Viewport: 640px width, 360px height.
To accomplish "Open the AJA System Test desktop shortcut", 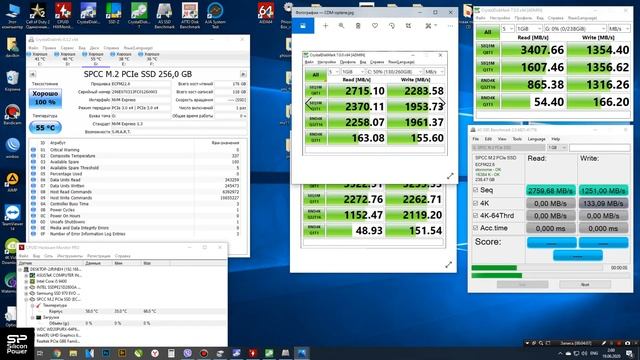I will pos(215,16).
